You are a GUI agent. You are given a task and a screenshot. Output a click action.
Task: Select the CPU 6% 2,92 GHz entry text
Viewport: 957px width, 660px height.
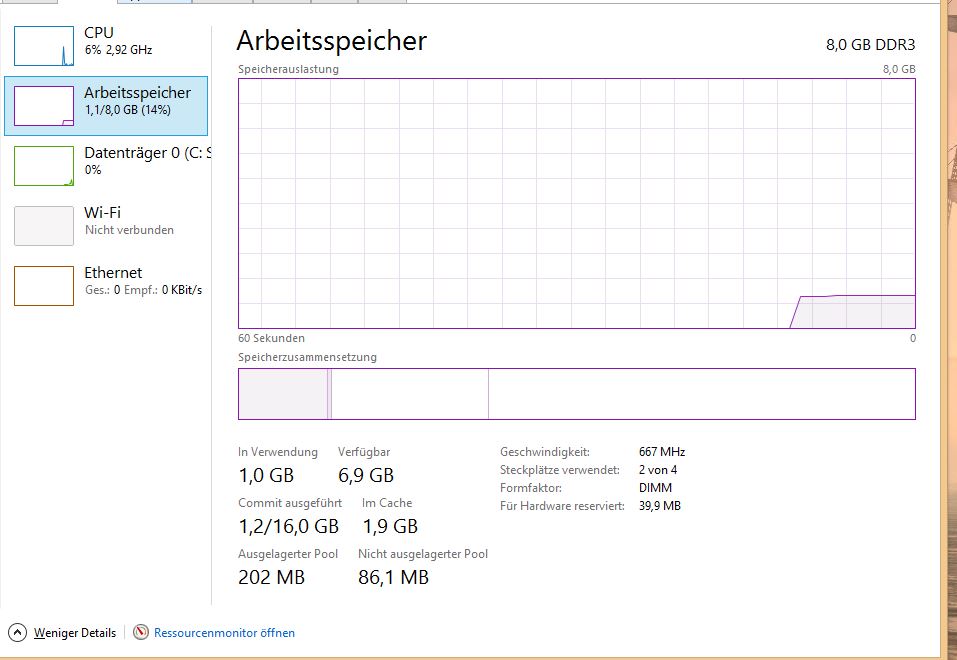tap(118, 41)
